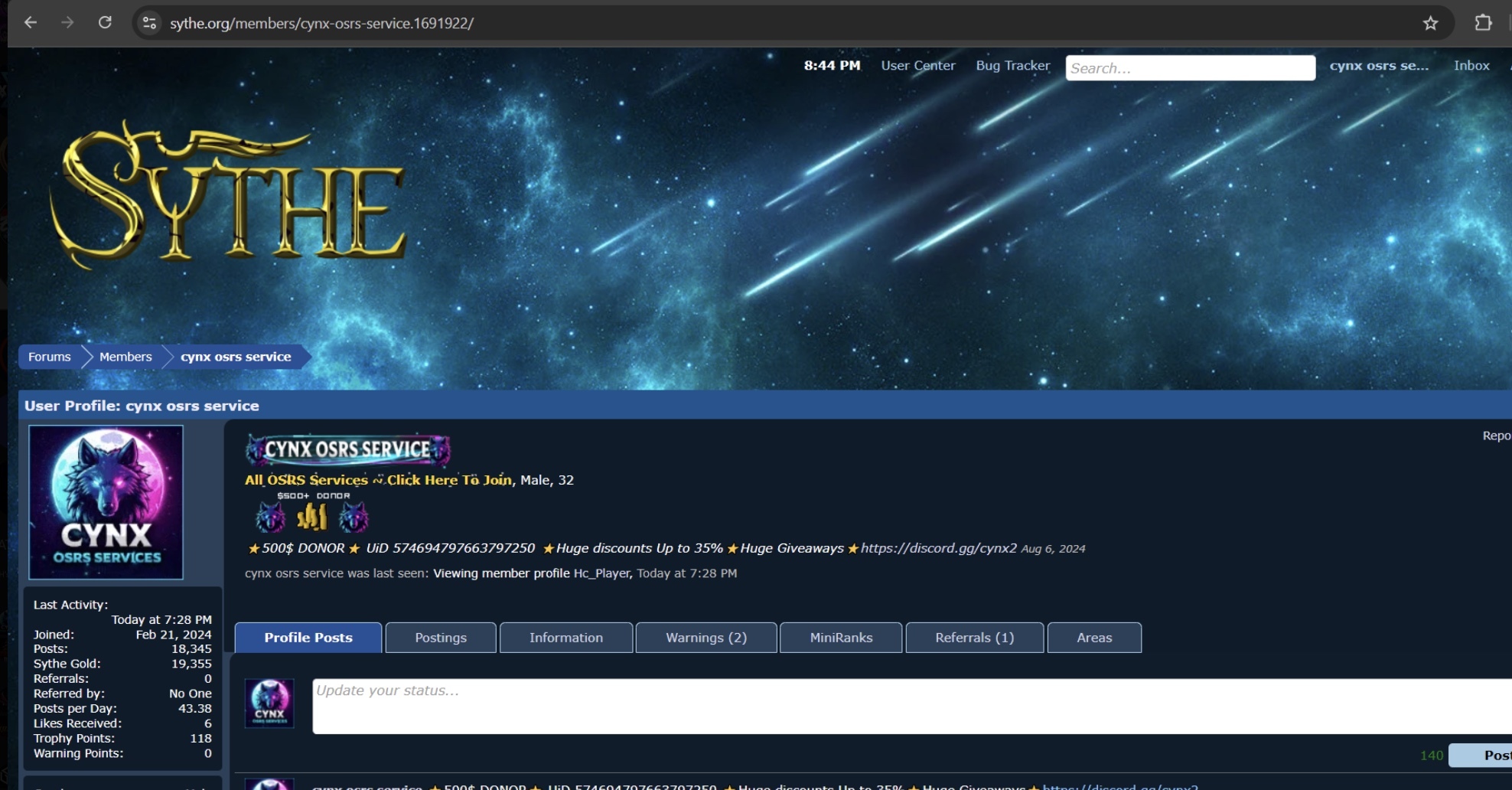Open the Postings tab
Image resolution: width=1512 pixels, height=790 pixels.
(441, 638)
